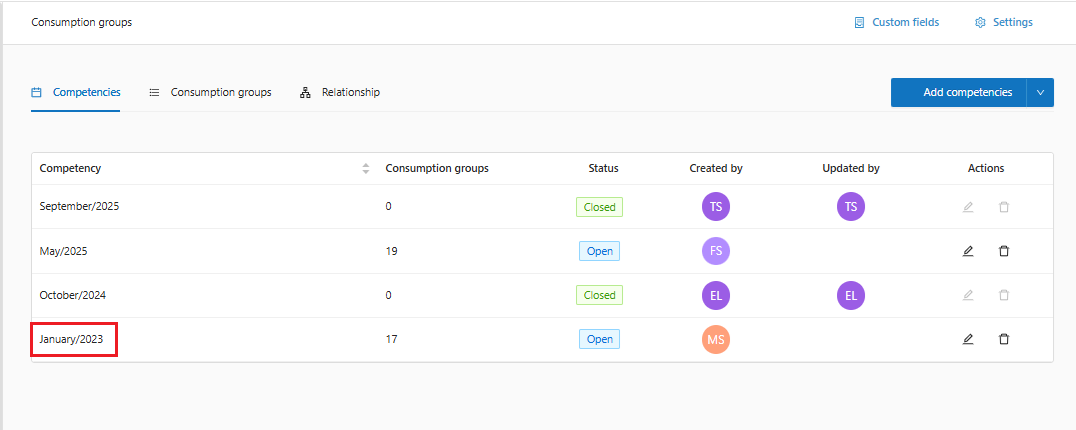Screen dimensions: 1076x430
Task: Click the Closed status tag for September/2025
Action: point(599,207)
